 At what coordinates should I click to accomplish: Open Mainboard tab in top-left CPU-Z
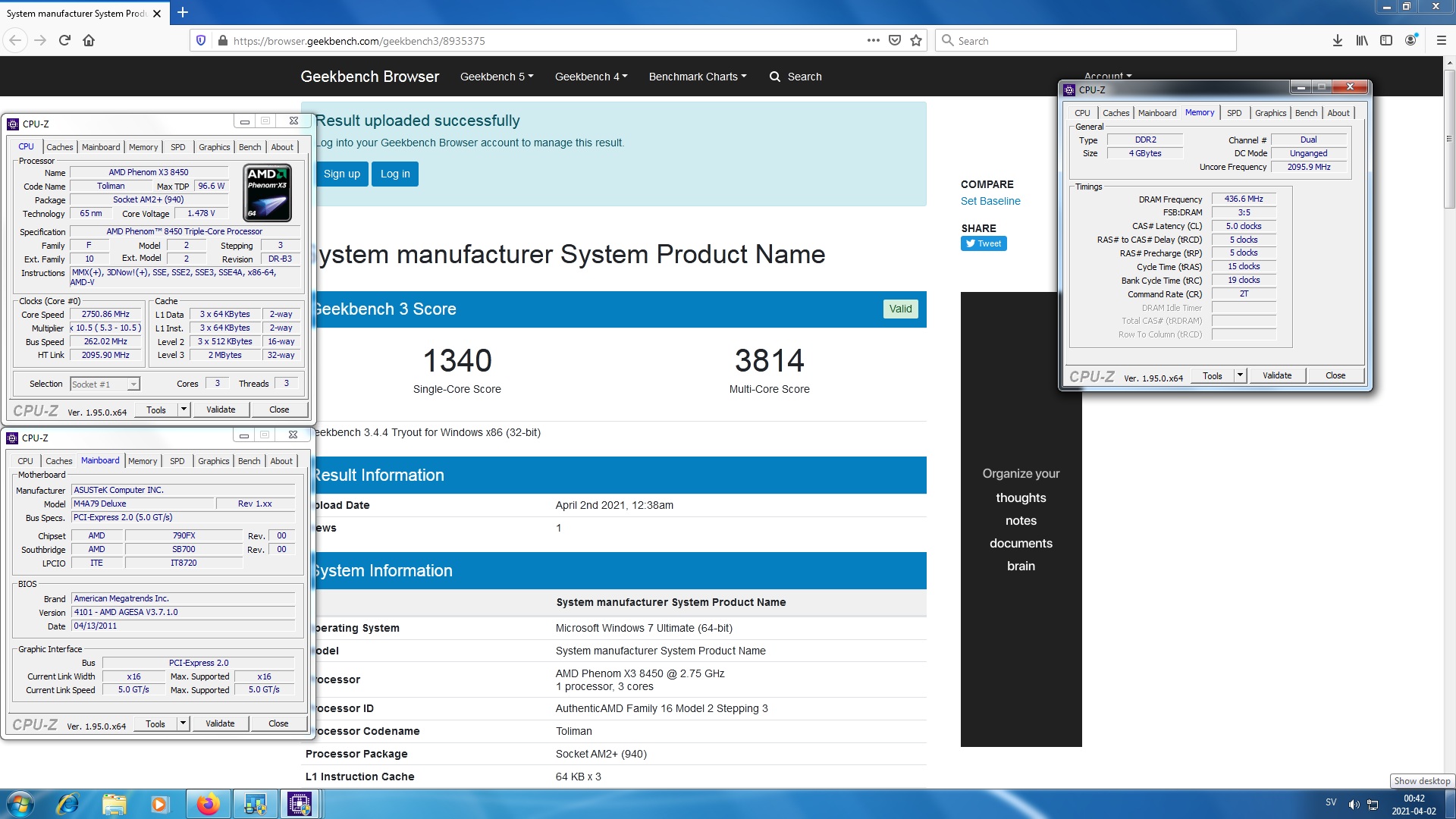coord(101,147)
